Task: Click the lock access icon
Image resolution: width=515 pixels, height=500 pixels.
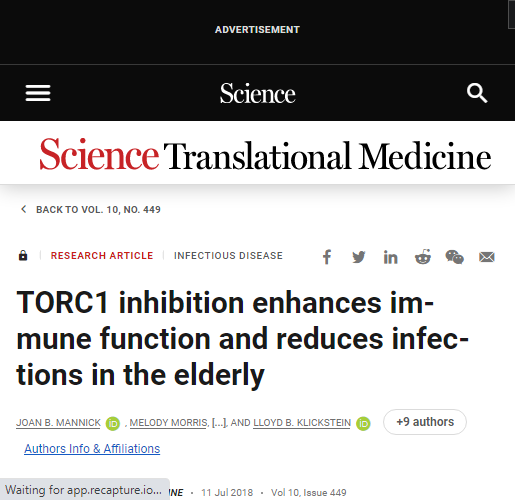Action: [x=23, y=255]
